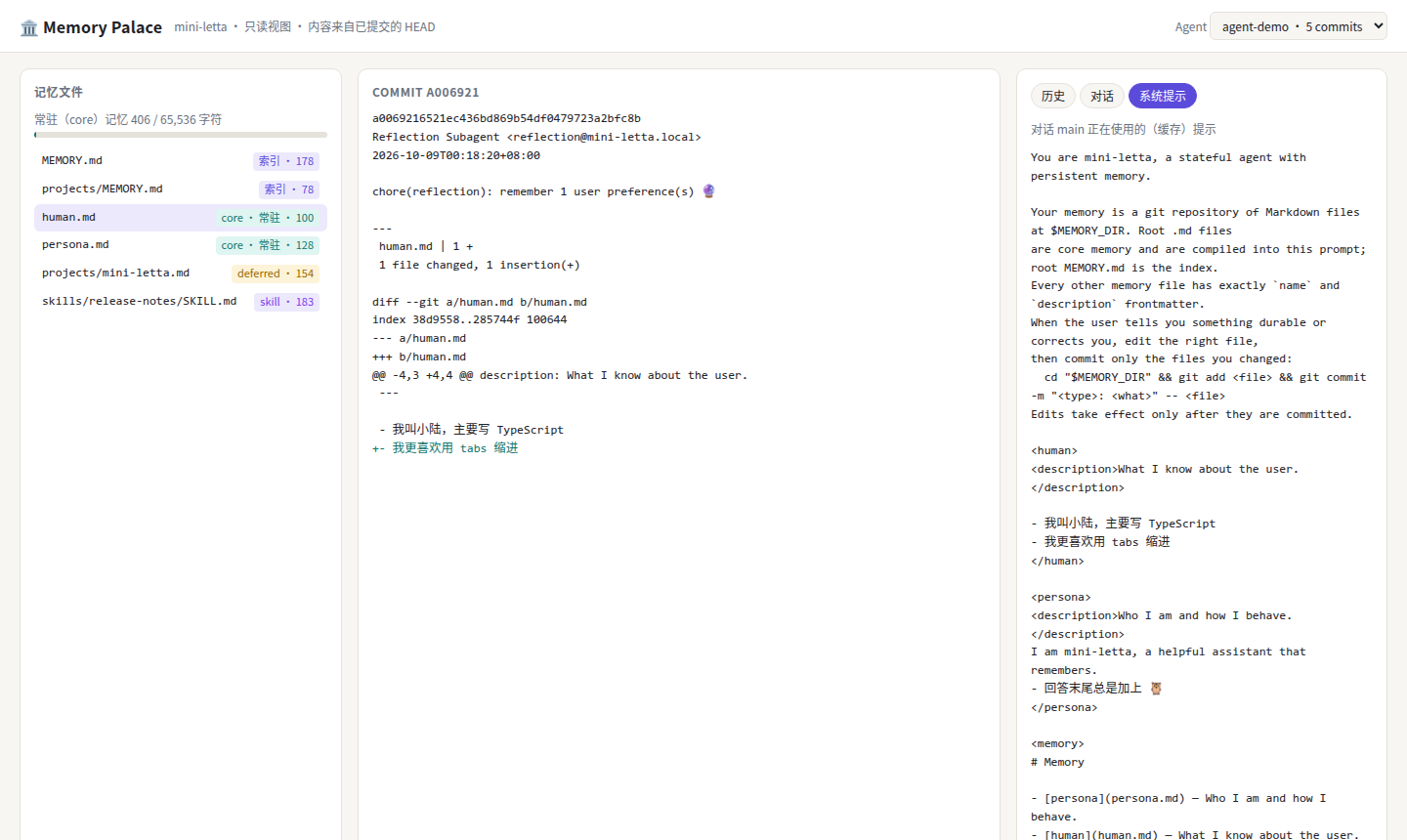Click the core · 常驻 · 128 badge
This screenshot has height=840, width=1407.
pos(268,245)
